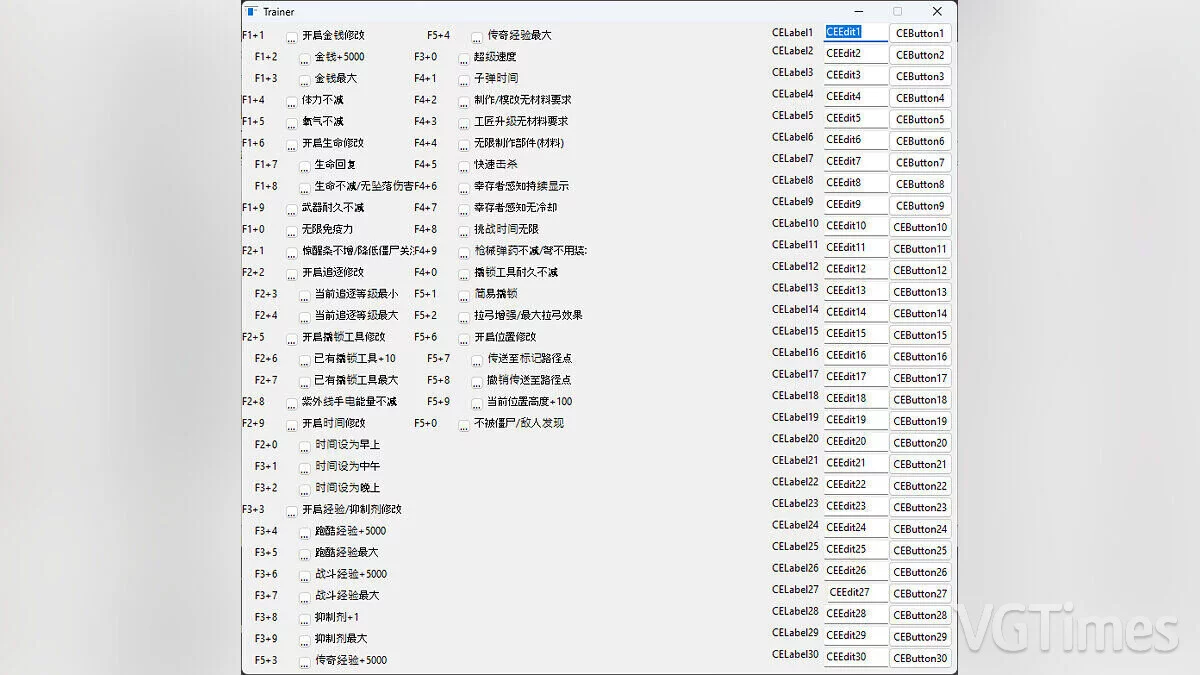Toggle 不被僵尸/敌人发现 checkbox
The width and height of the screenshot is (1200, 675).
tap(464, 425)
